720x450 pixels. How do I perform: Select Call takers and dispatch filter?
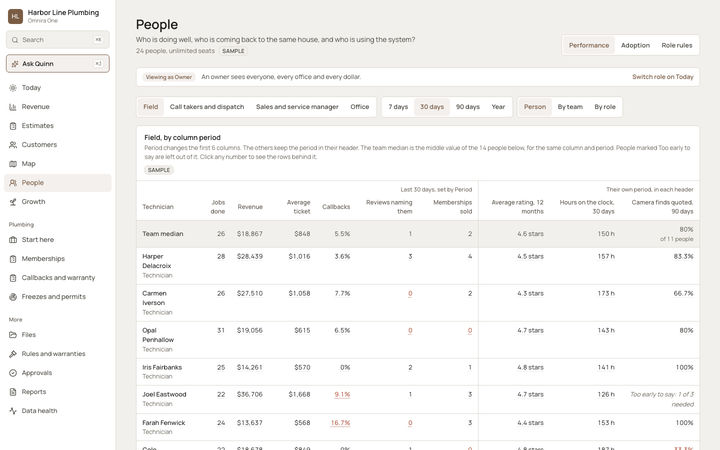pos(207,107)
